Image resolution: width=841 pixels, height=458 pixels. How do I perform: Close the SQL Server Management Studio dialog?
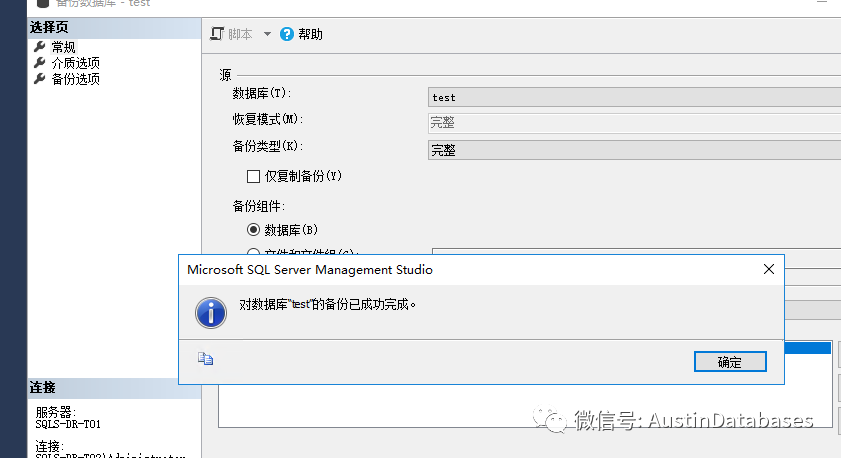(x=769, y=269)
